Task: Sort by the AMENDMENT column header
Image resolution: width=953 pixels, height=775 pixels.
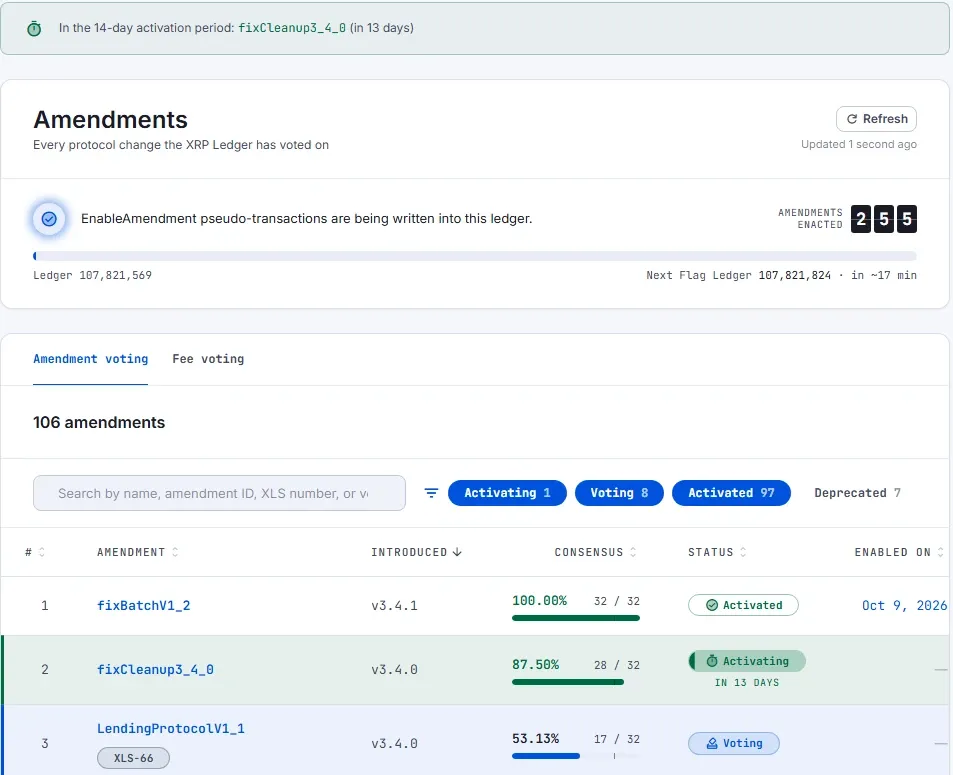Action: (137, 552)
